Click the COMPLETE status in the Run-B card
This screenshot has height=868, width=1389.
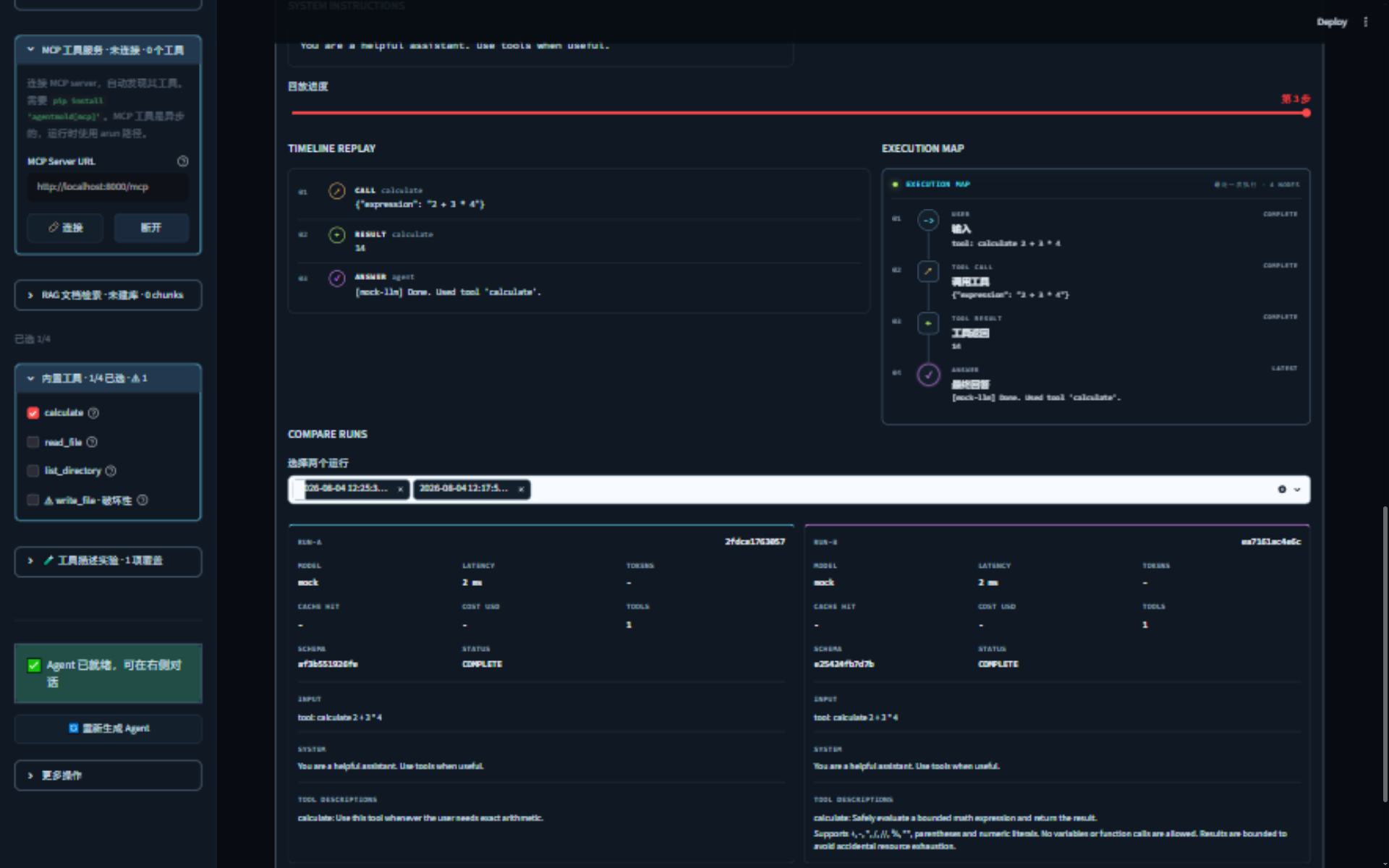998,664
